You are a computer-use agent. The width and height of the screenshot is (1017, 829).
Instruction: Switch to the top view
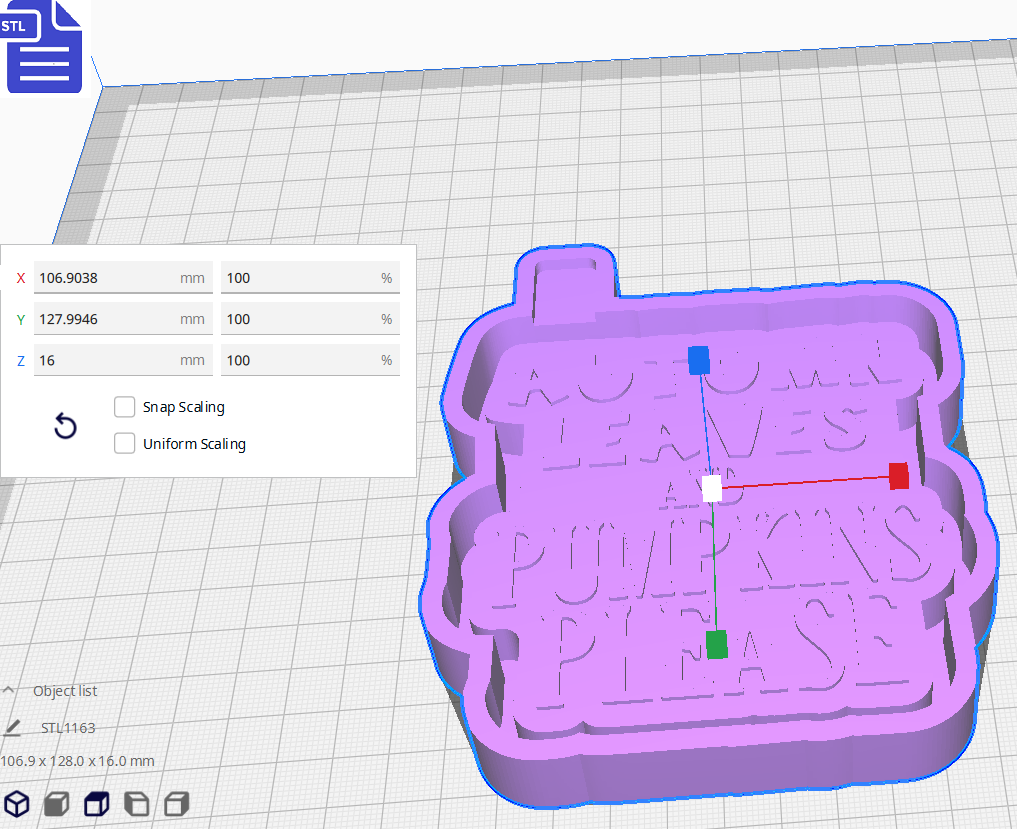[95, 804]
